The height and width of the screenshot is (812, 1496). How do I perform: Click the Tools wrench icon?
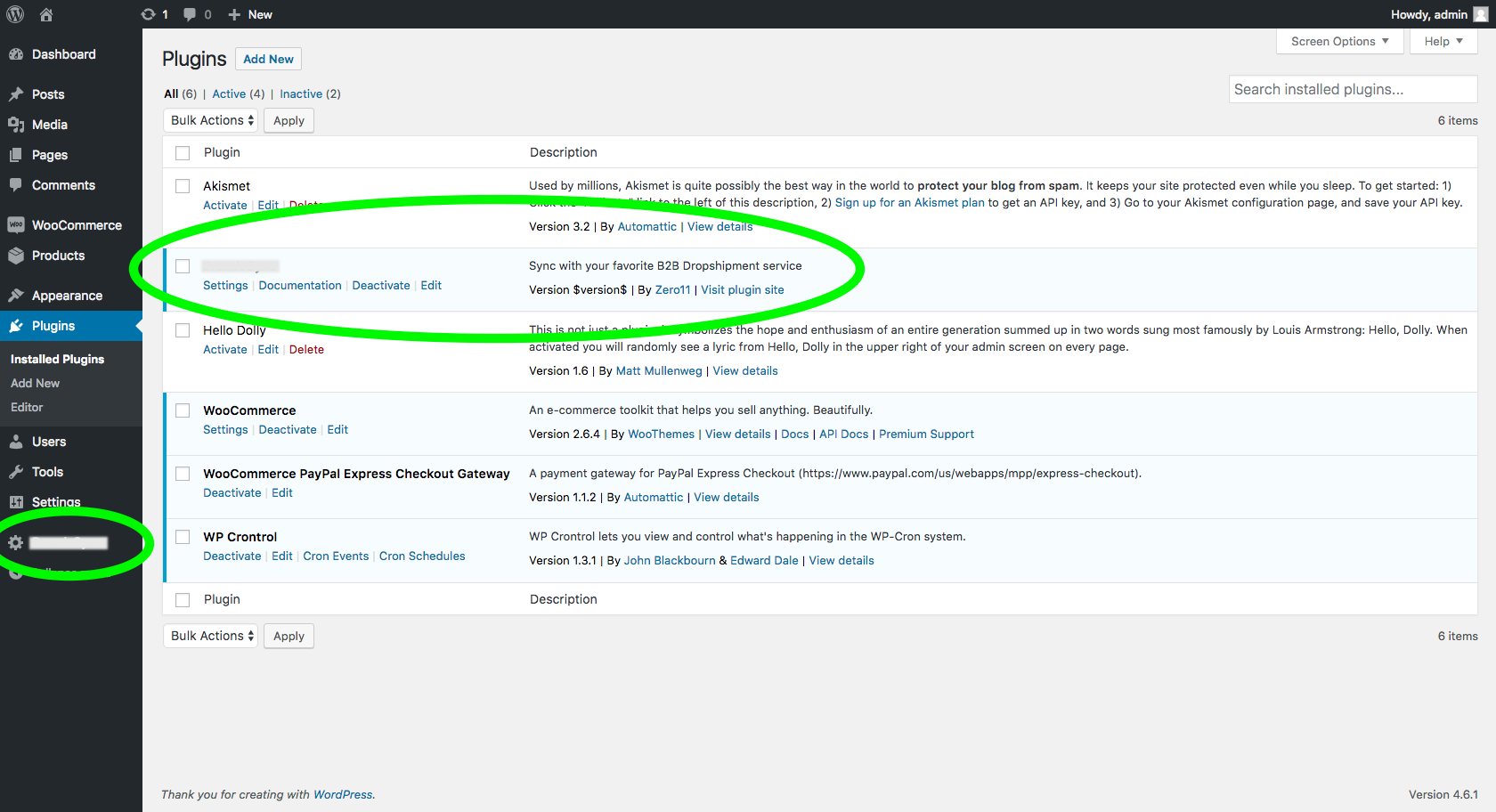16,472
